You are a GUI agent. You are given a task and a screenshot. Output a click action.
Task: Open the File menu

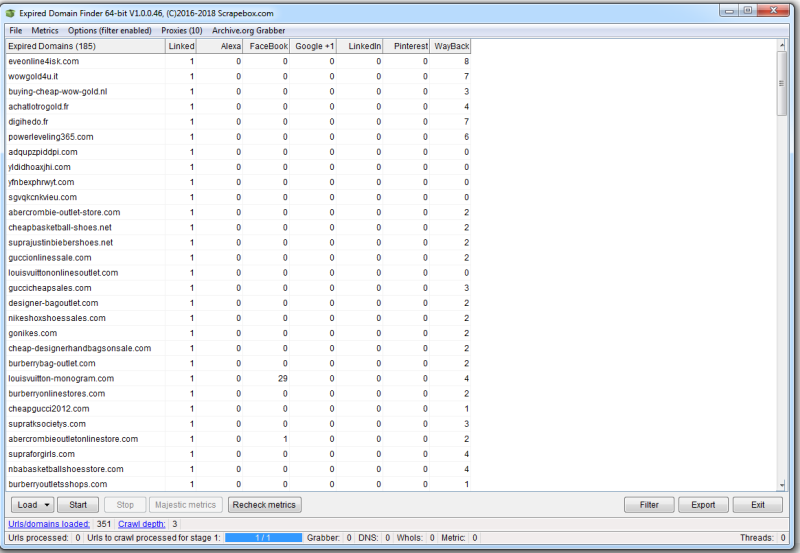[x=16, y=31]
